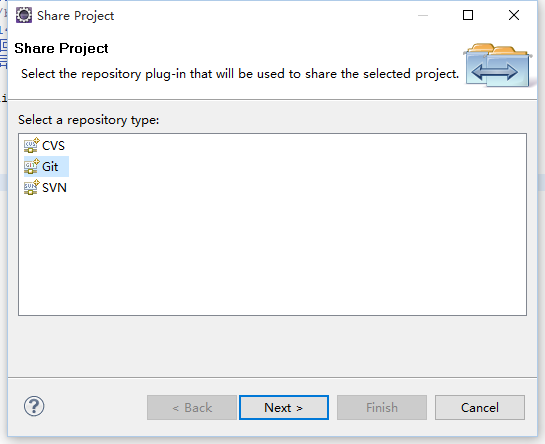Open the dialog help question mark
Viewport: 545px width, 444px height.
34,406
